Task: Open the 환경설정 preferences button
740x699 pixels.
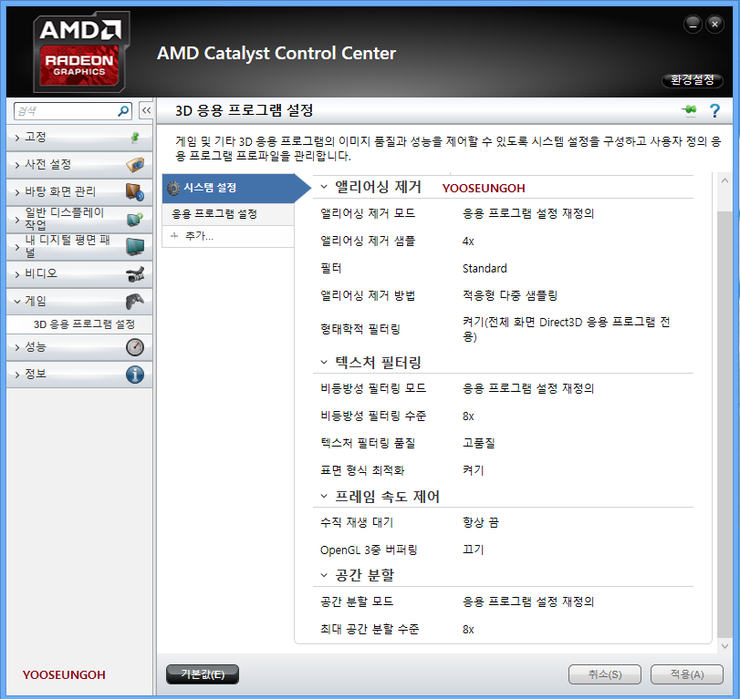Action: [692, 80]
